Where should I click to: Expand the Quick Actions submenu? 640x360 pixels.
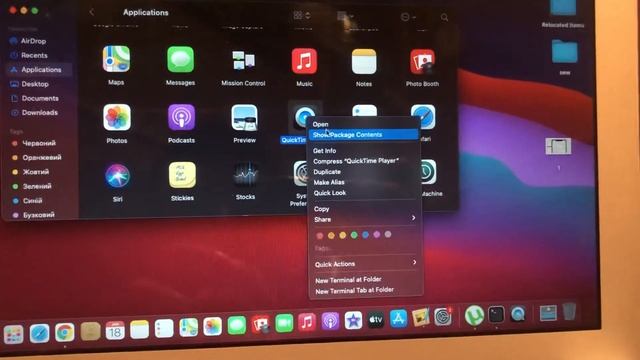point(365,264)
